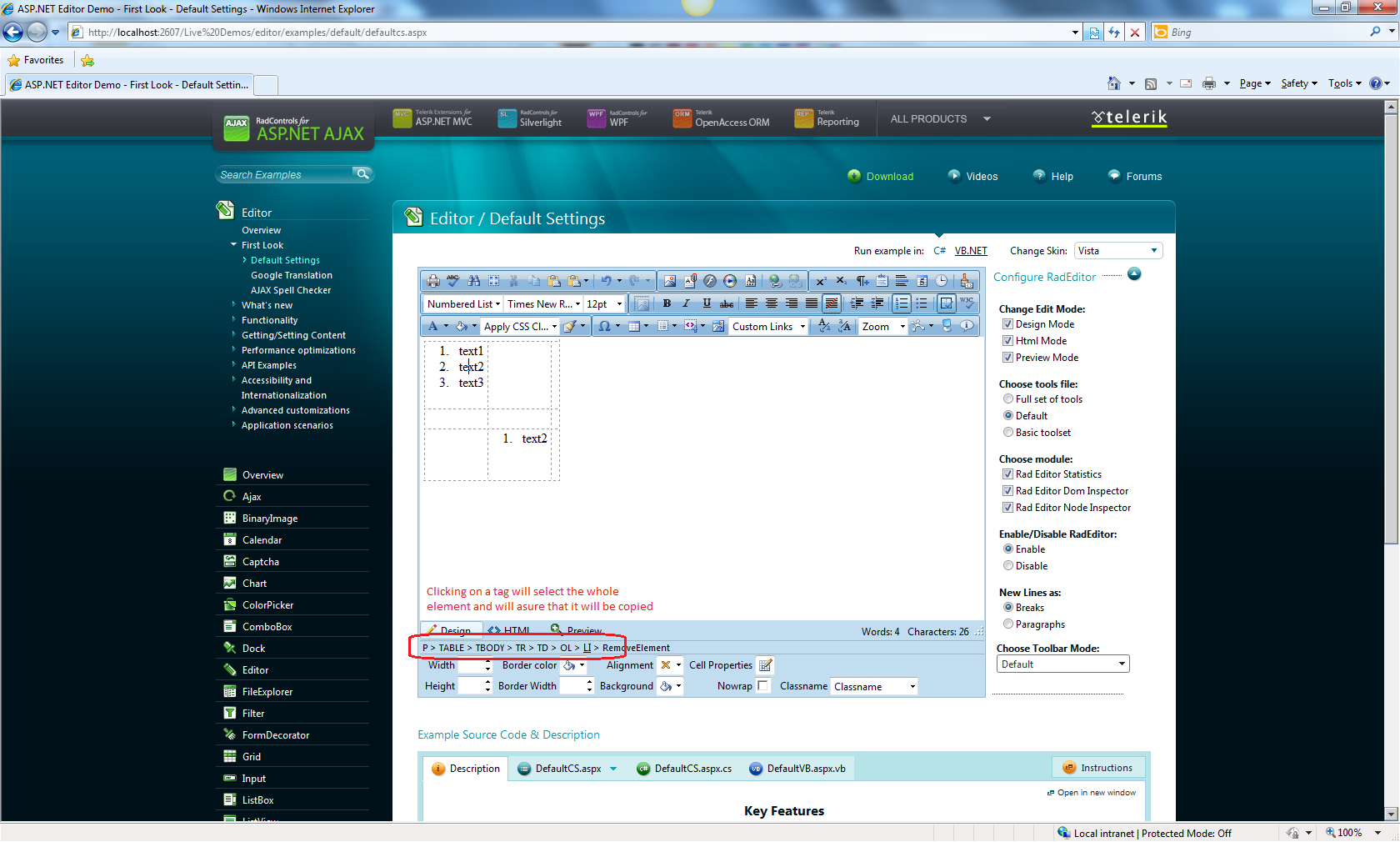Select the Disable RadEditor radio
Viewport: 1400px width, 842px height.
1008,566
